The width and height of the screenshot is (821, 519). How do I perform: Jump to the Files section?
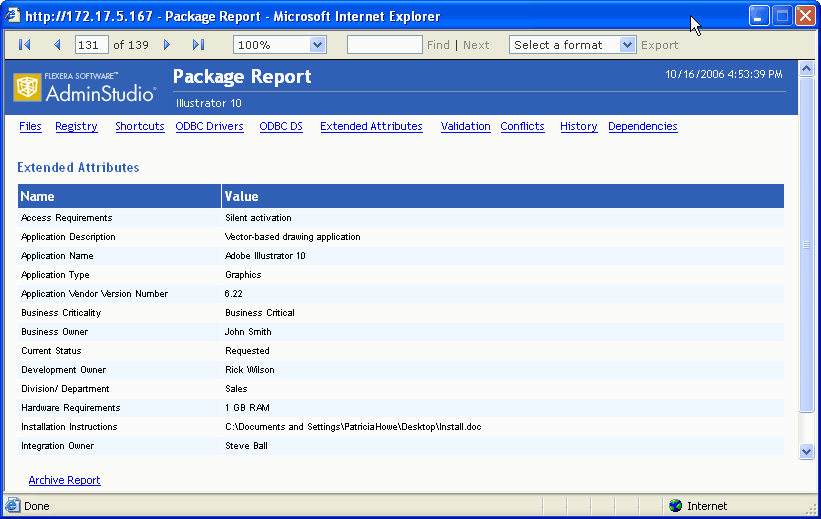pyautogui.click(x=30, y=127)
